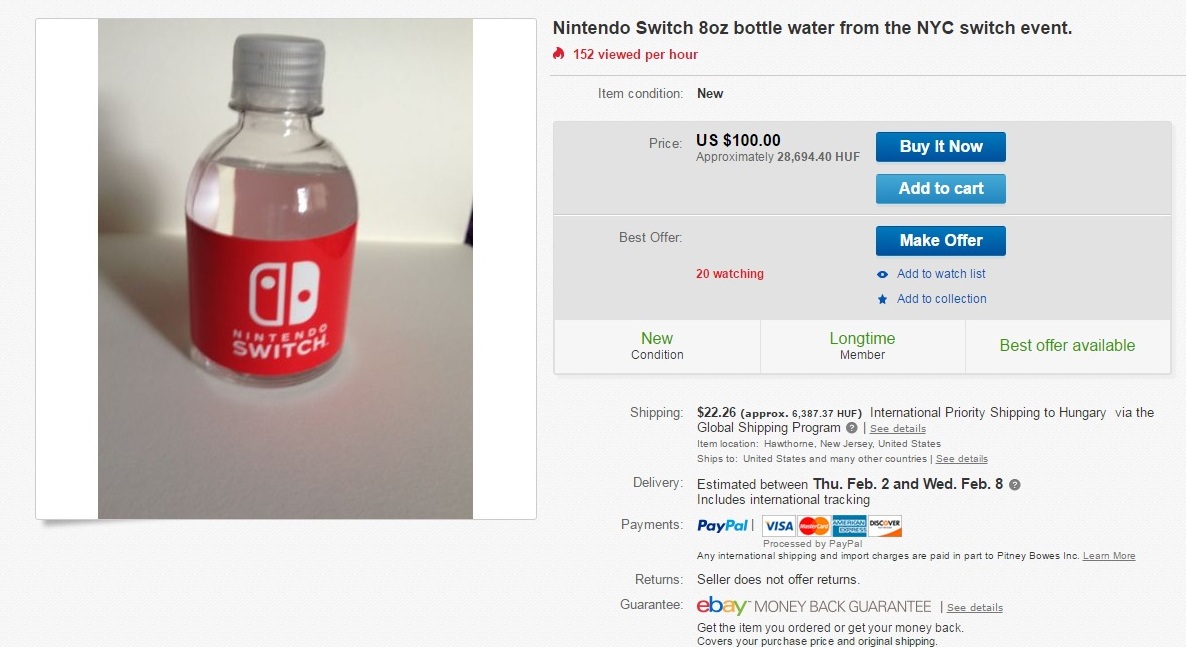Click the help icon next to delivery estimate

(1015, 485)
